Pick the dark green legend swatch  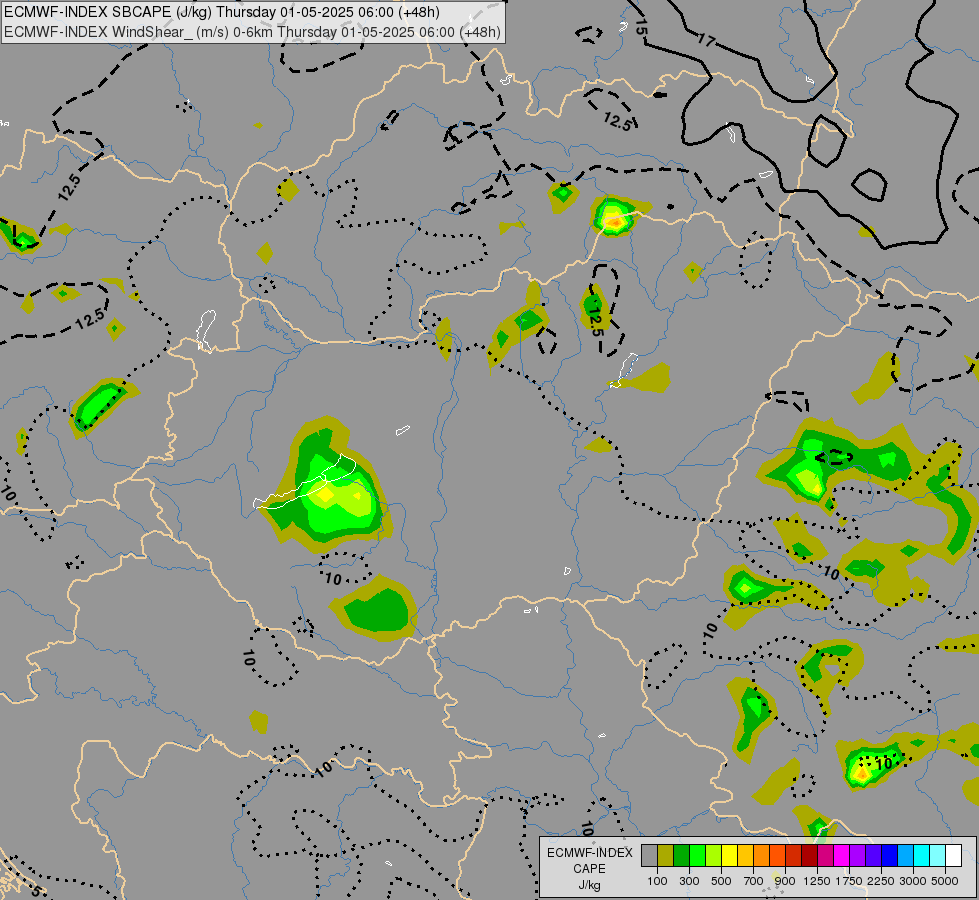click(x=681, y=855)
